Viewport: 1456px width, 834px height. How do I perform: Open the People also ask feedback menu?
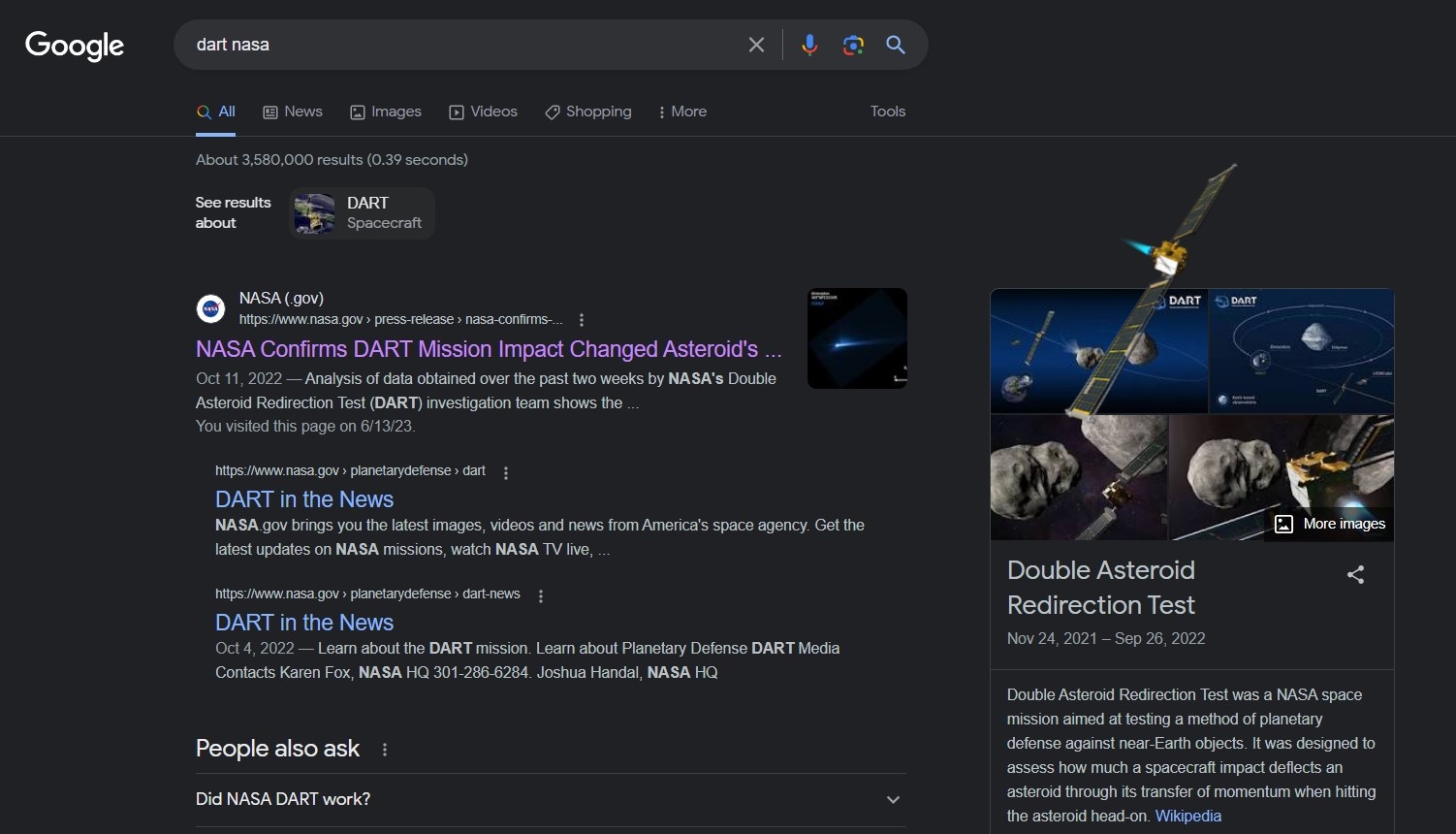tap(383, 749)
